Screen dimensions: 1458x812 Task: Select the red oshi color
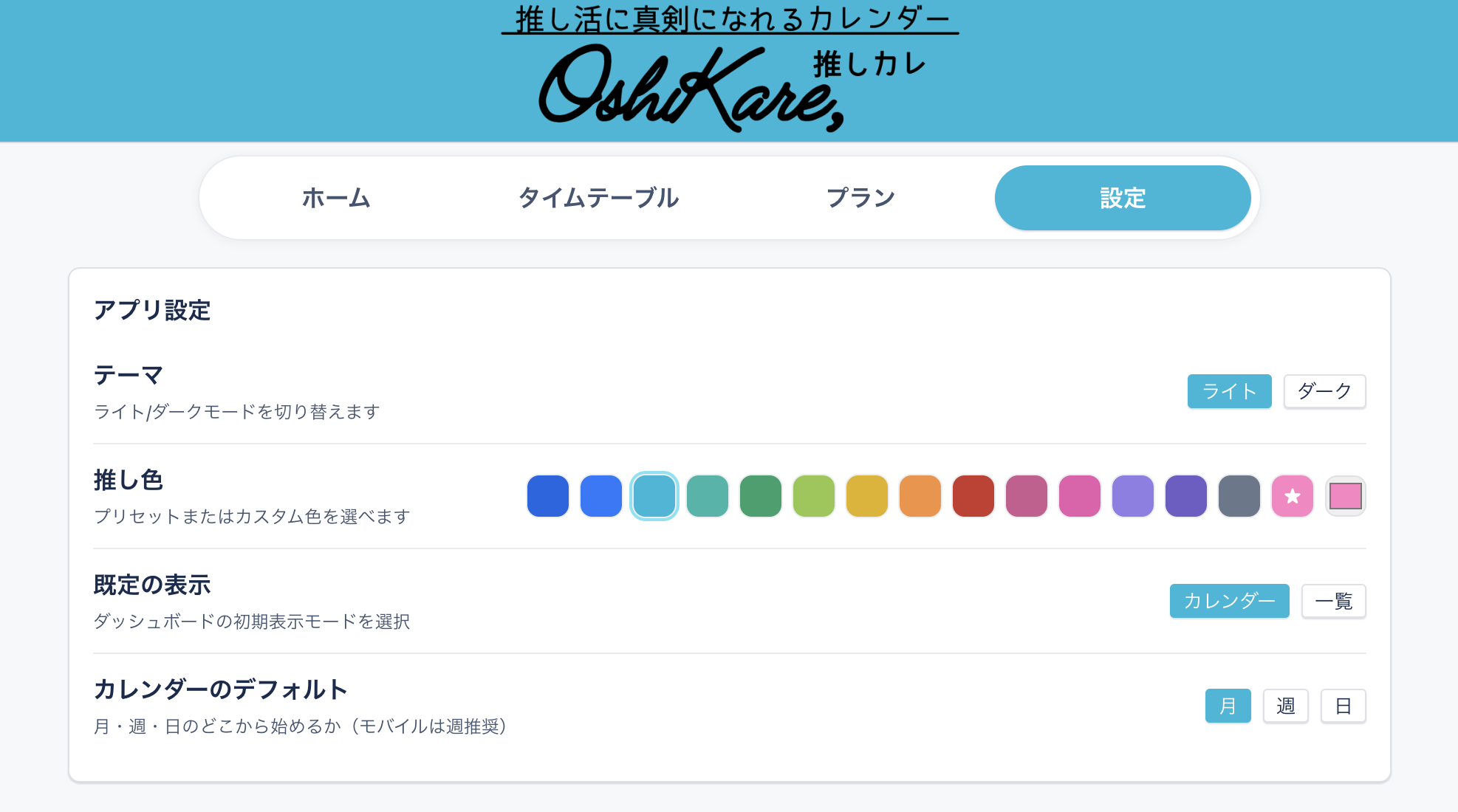tap(973, 495)
